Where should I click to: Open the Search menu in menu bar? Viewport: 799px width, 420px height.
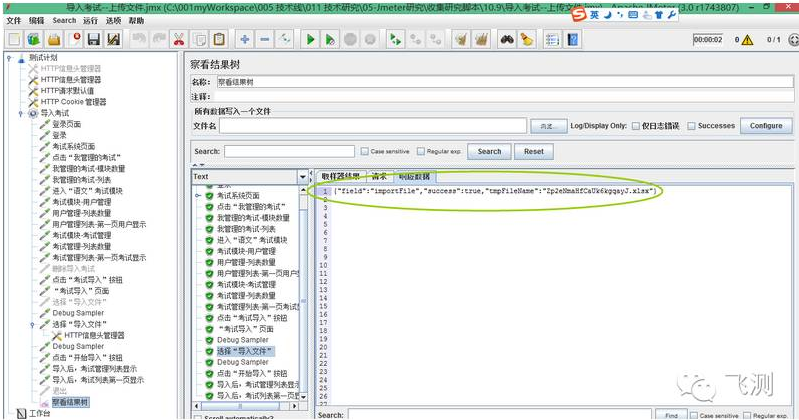tap(64, 20)
